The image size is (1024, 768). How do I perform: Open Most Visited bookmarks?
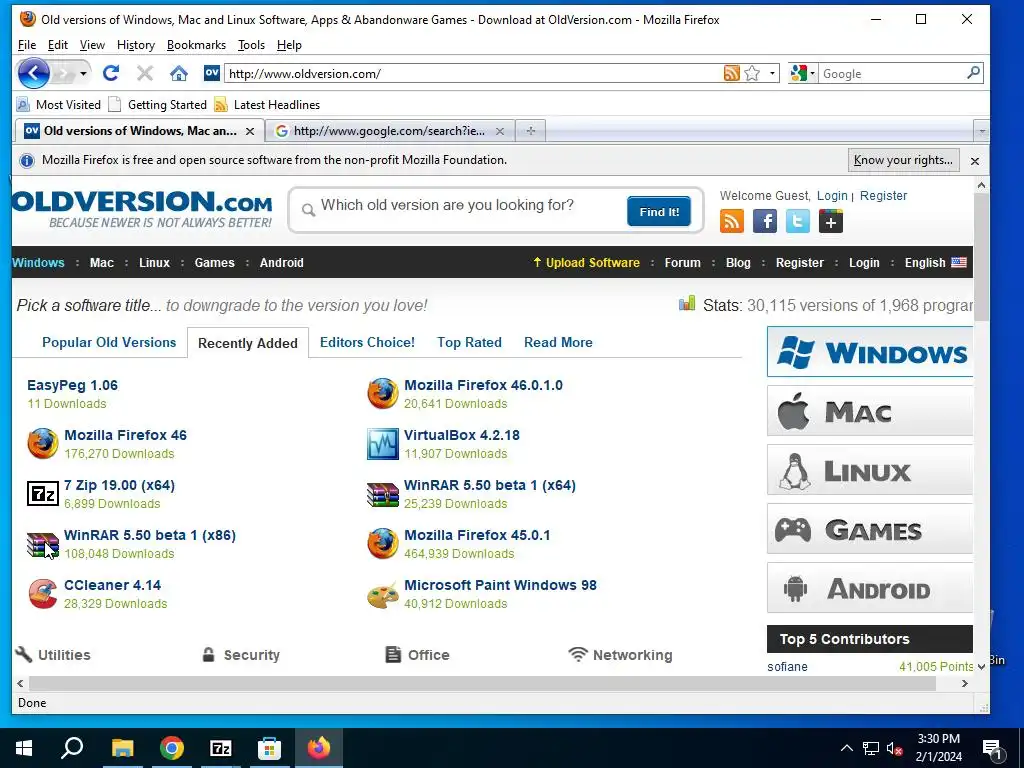tap(59, 104)
